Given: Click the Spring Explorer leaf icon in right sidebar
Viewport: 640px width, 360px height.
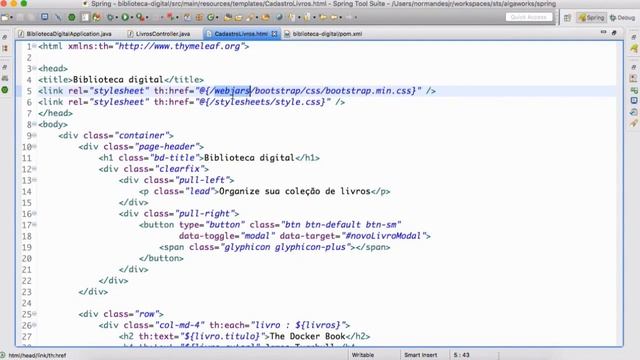Looking at the screenshot, I should tap(633, 49).
